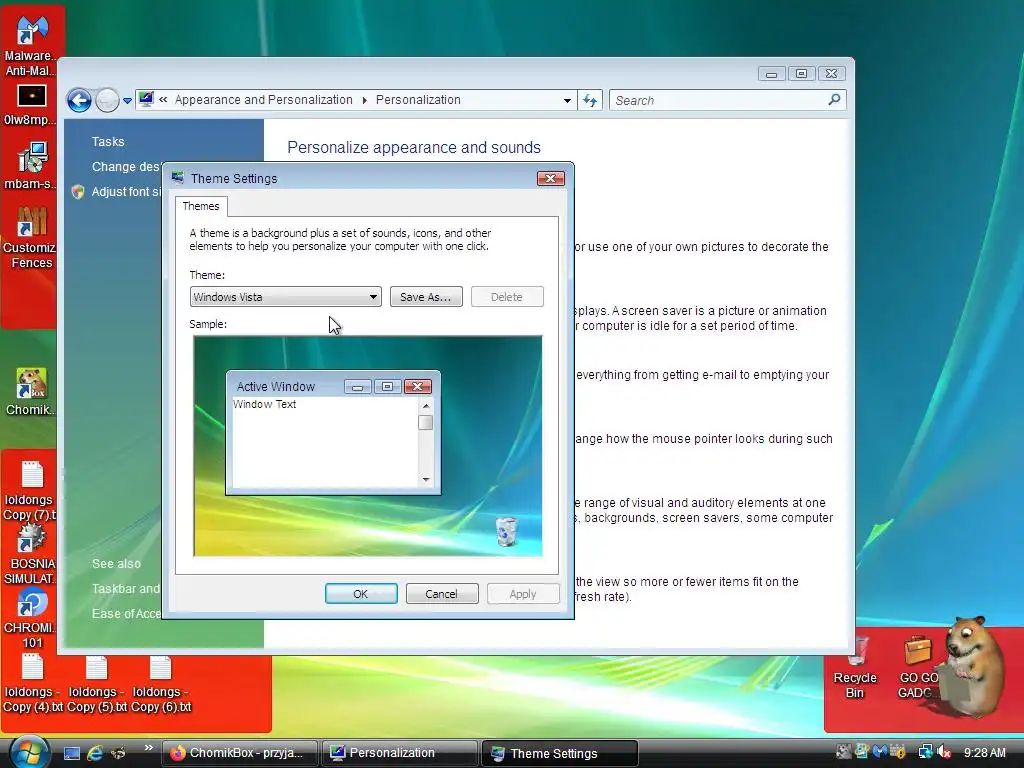The image size is (1024, 768).
Task: Click the See also sidebar heading
Action: click(x=116, y=564)
